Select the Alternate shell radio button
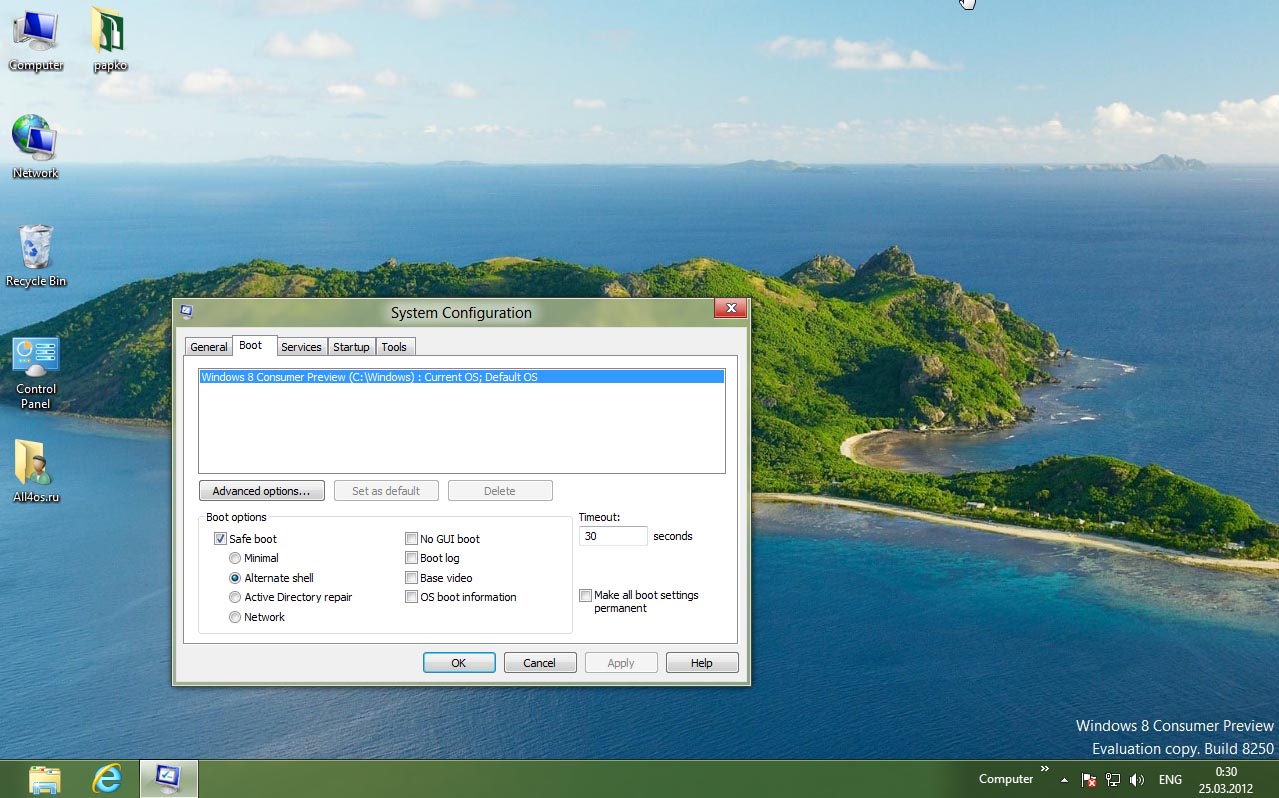 235,578
